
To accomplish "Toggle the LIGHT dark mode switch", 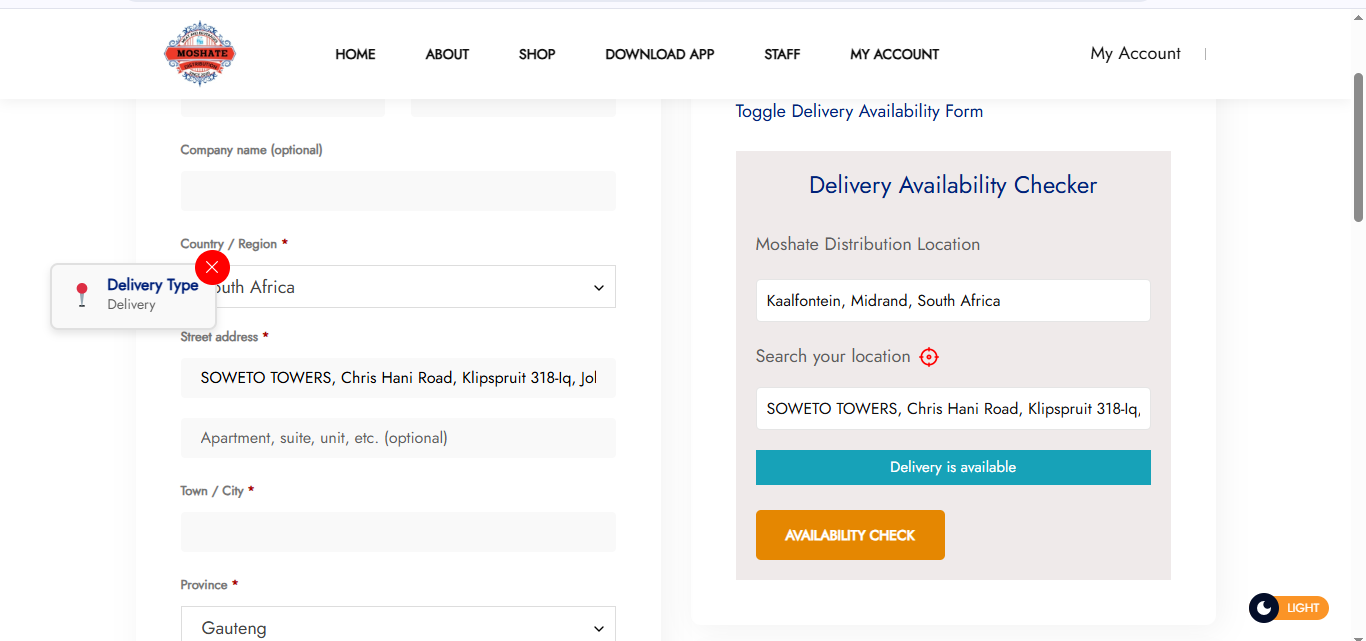I will (x=1288, y=607).
